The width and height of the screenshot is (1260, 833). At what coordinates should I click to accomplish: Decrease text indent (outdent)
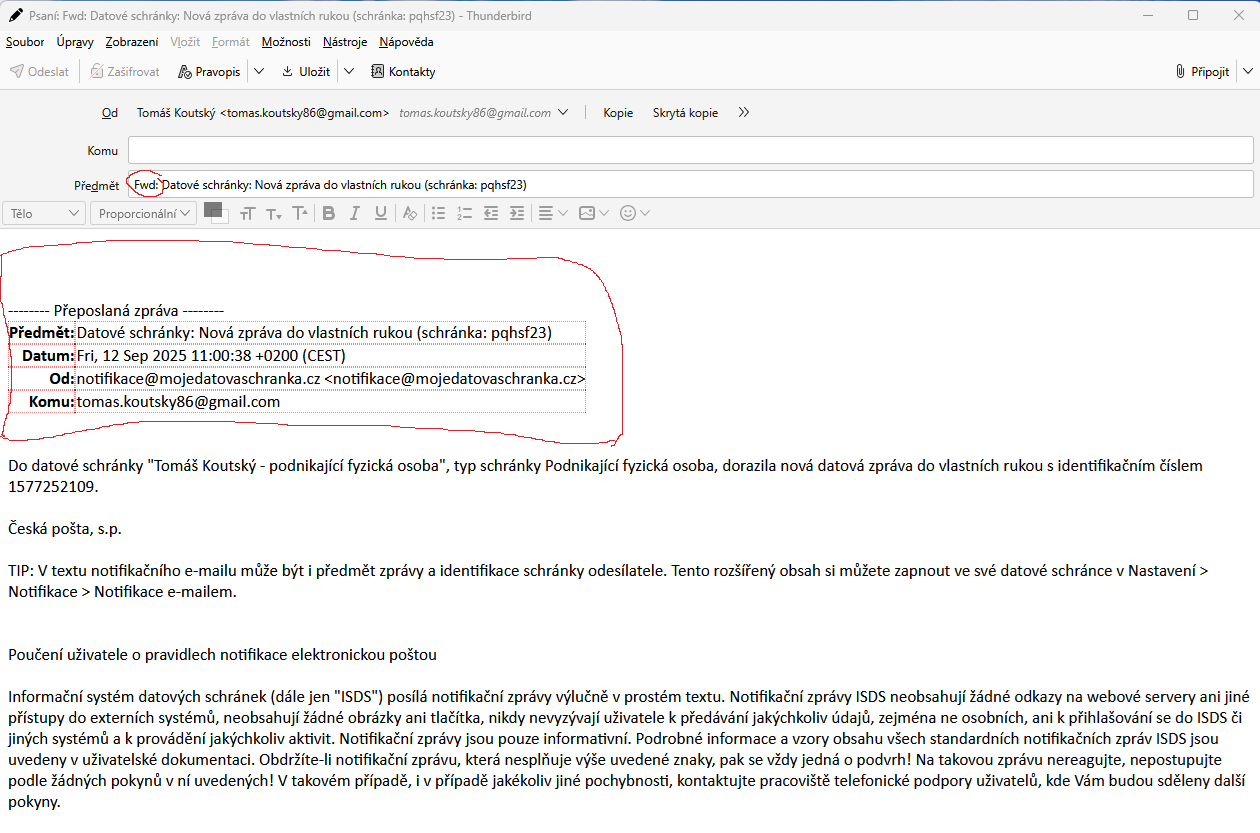tap(490, 213)
